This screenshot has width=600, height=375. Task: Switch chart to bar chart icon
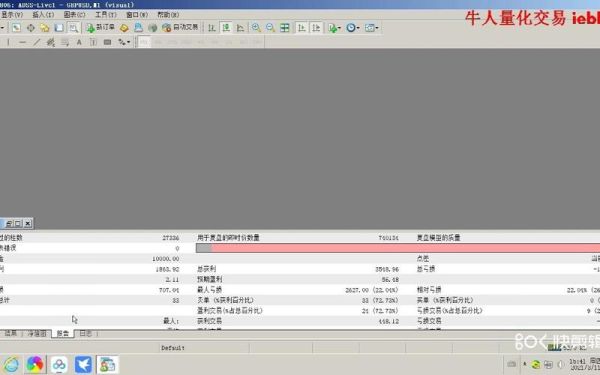212,28
